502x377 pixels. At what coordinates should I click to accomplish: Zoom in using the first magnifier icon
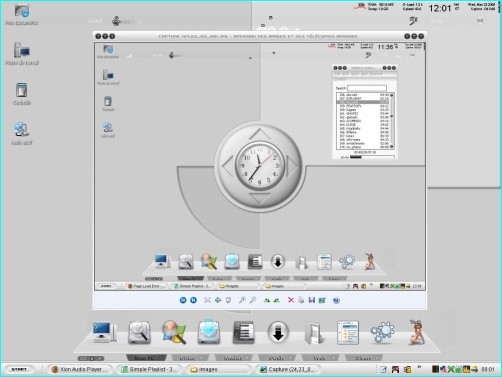[242, 300]
